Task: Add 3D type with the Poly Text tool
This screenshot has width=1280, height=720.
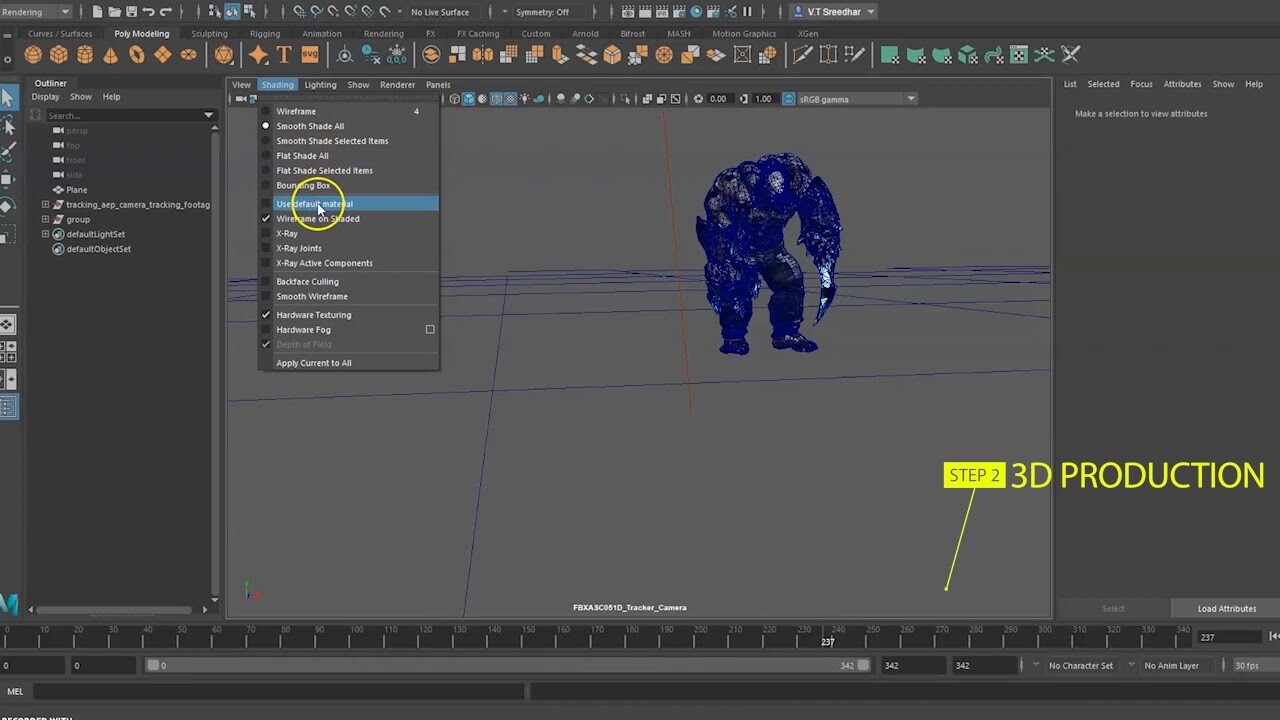Action: point(284,55)
